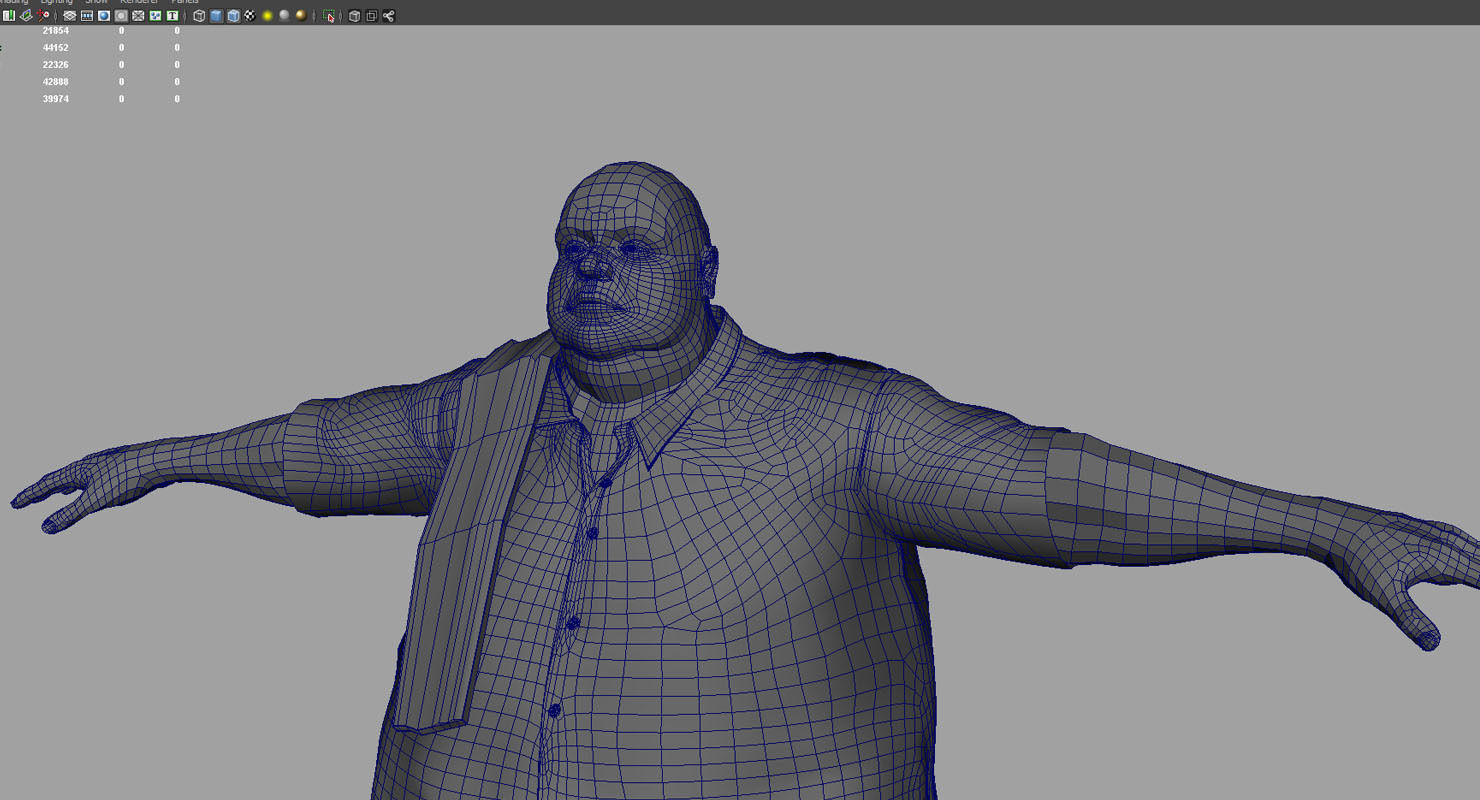Toggle Shadows with the grey sphere icon
The image size is (1480, 800).
pyautogui.click(x=284, y=16)
